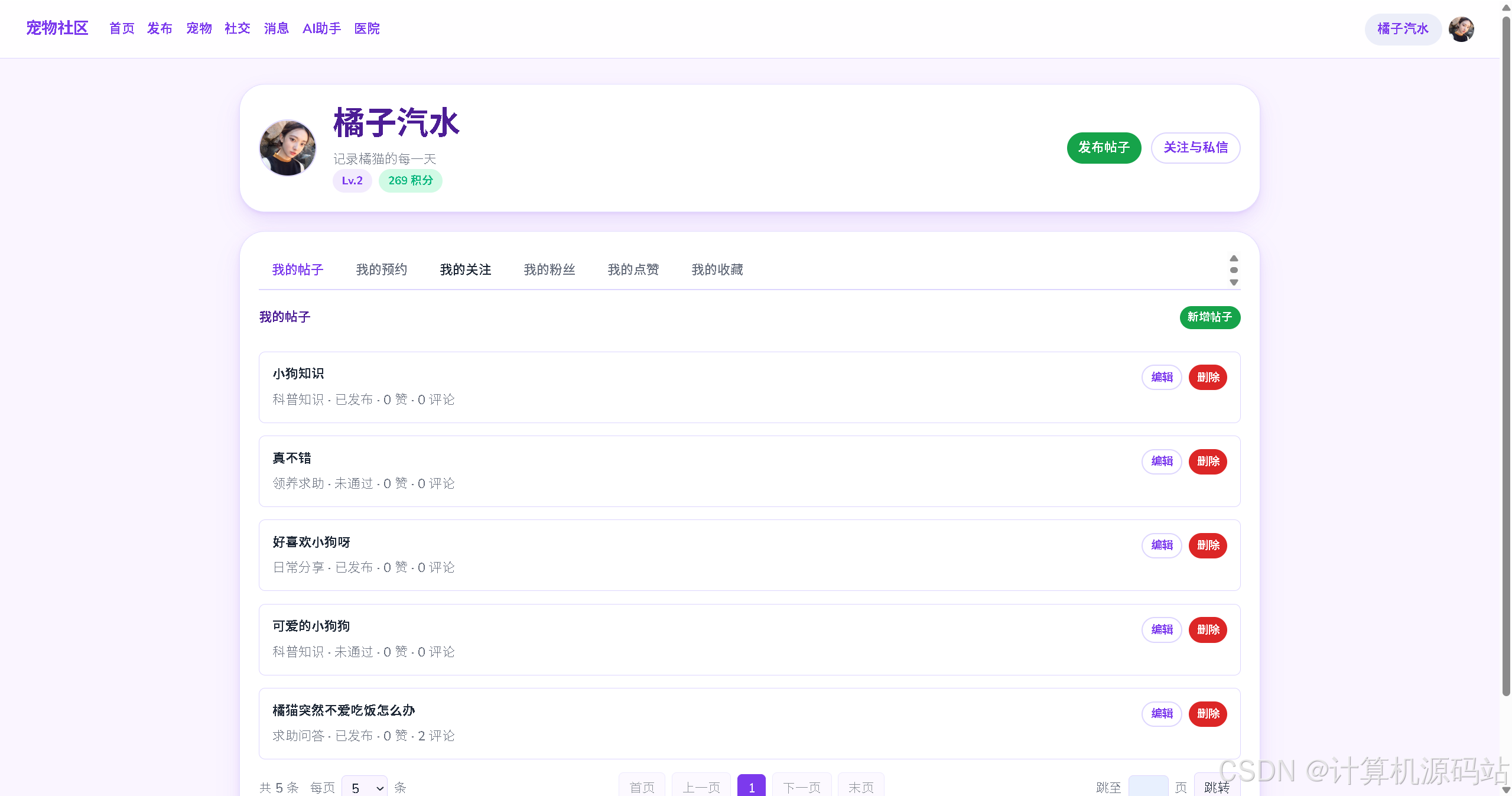
Task: Delete the 橘猫突然不爱吃饭怎么办 post
Action: coord(1208,713)
